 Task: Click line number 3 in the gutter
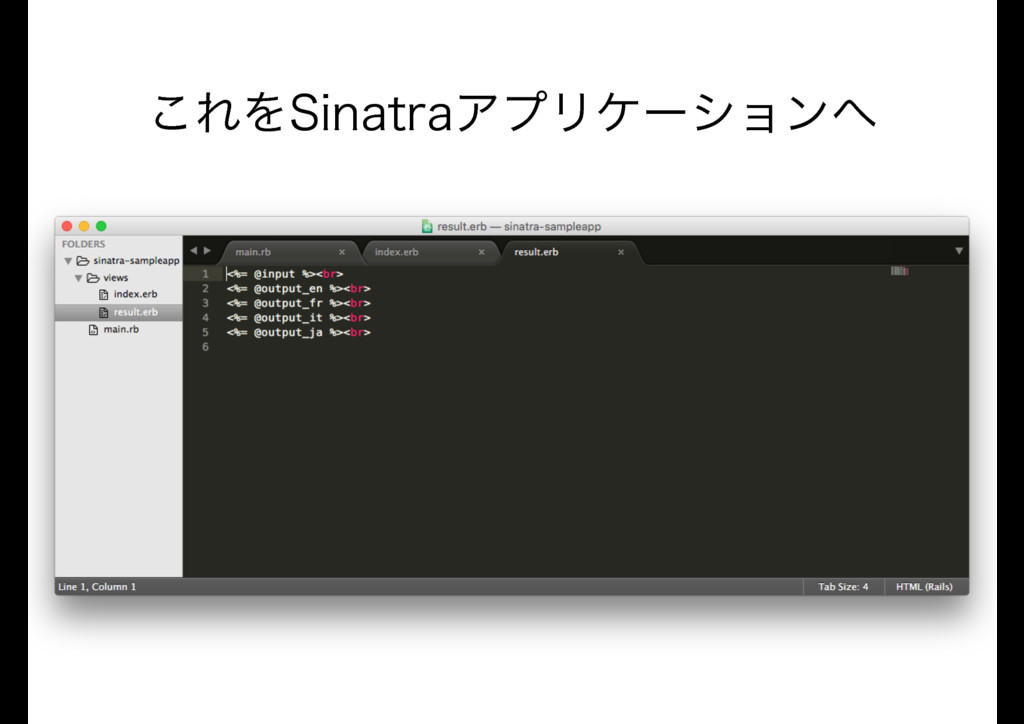[205, 304]
